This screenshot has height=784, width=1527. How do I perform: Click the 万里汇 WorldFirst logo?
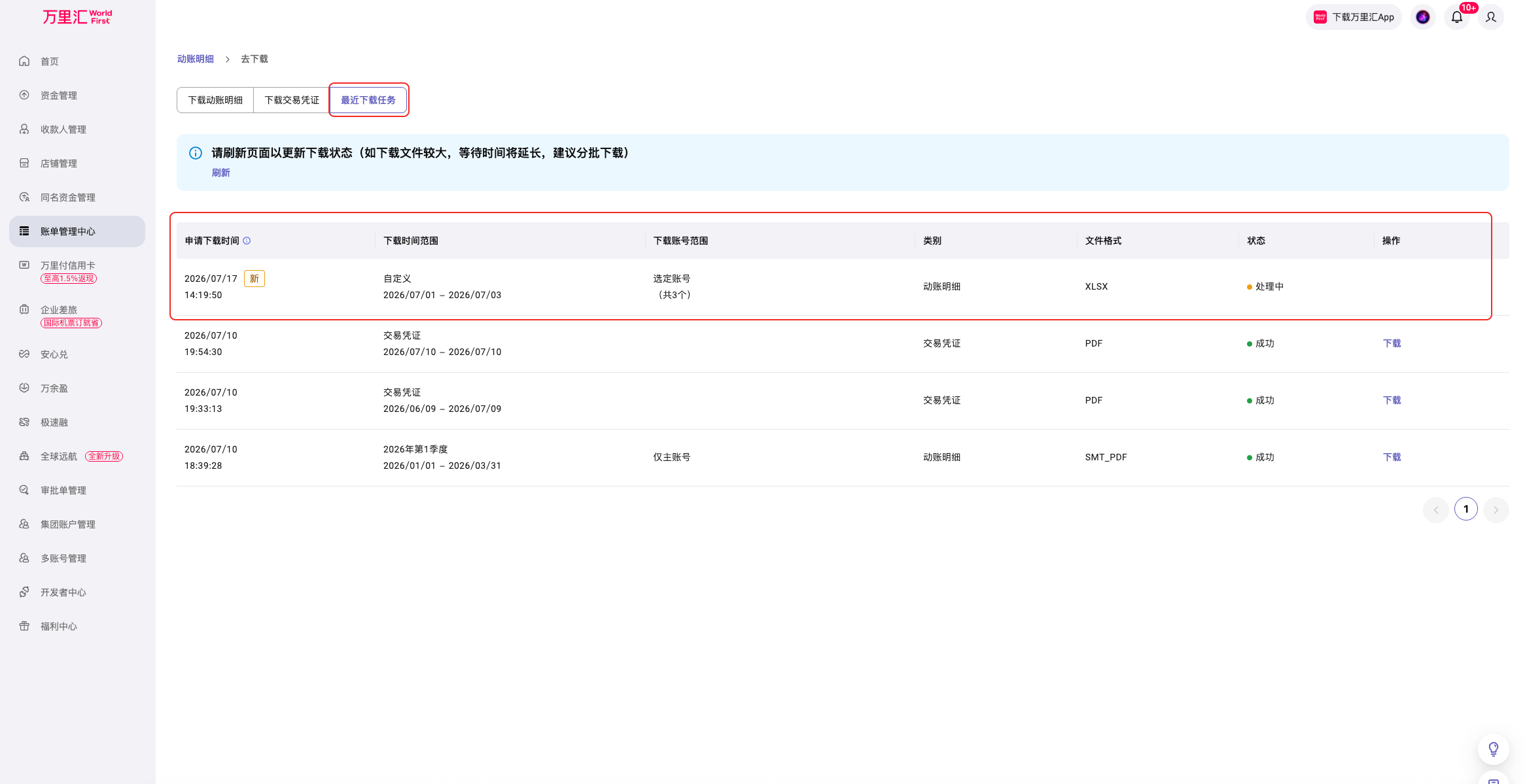coord(77,17)
